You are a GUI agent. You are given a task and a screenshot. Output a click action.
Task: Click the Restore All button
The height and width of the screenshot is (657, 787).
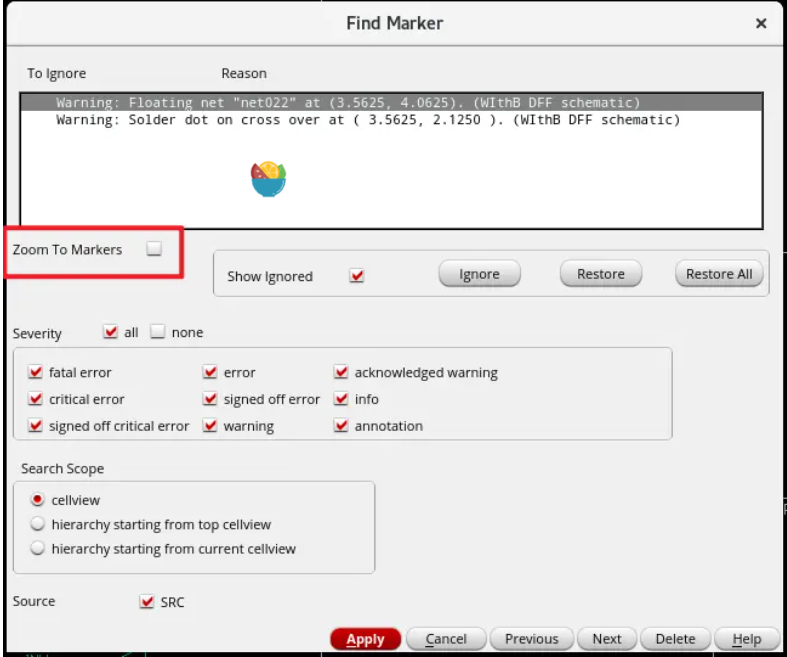719,274
